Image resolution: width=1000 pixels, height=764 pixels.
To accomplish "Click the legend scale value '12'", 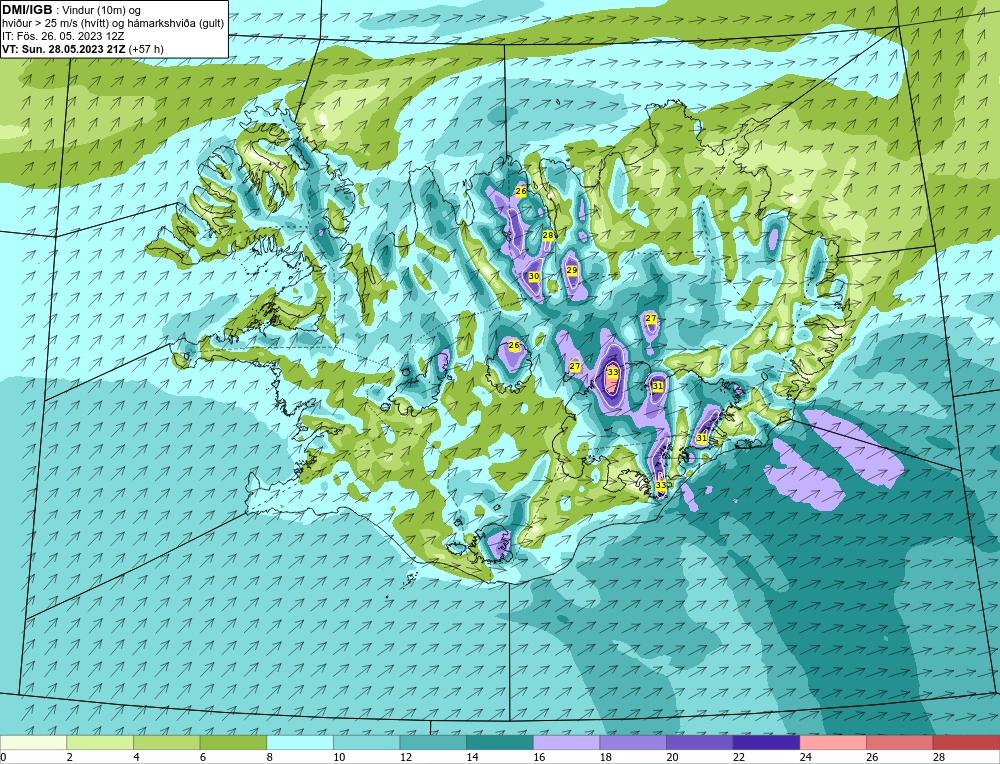I will (406, 758).
